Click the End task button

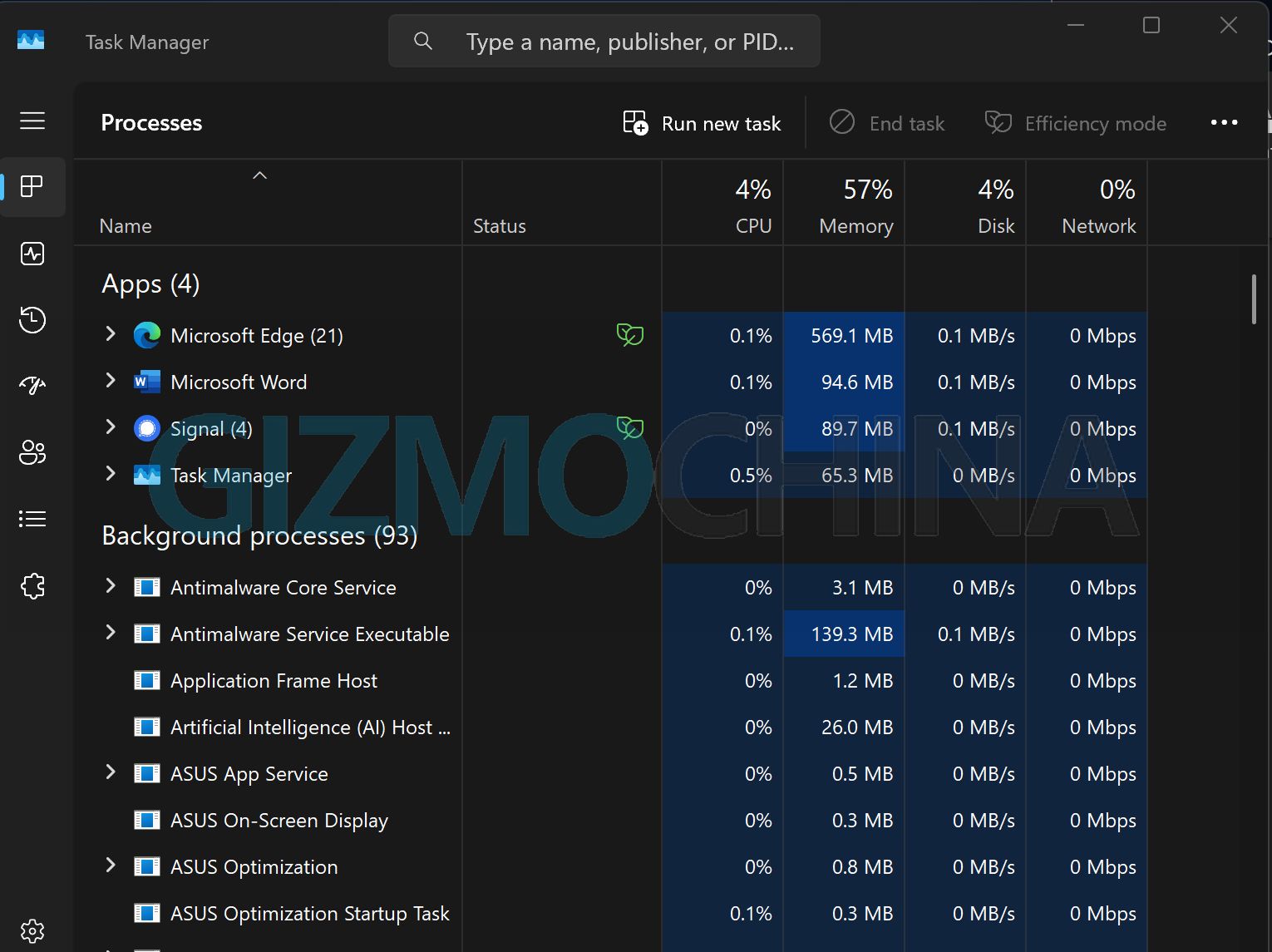[887, 124]
